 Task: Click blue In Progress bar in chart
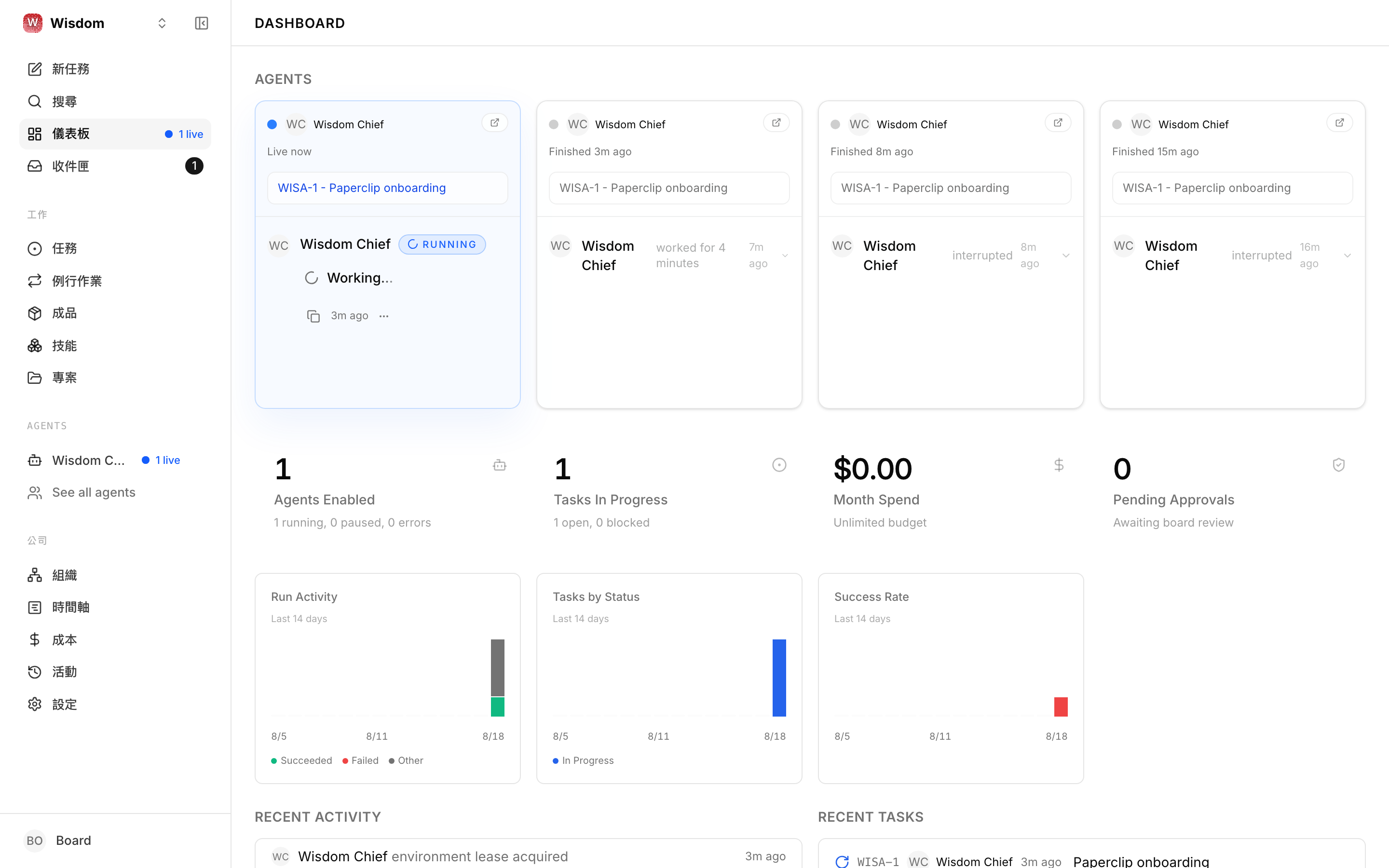coord(779,678)
